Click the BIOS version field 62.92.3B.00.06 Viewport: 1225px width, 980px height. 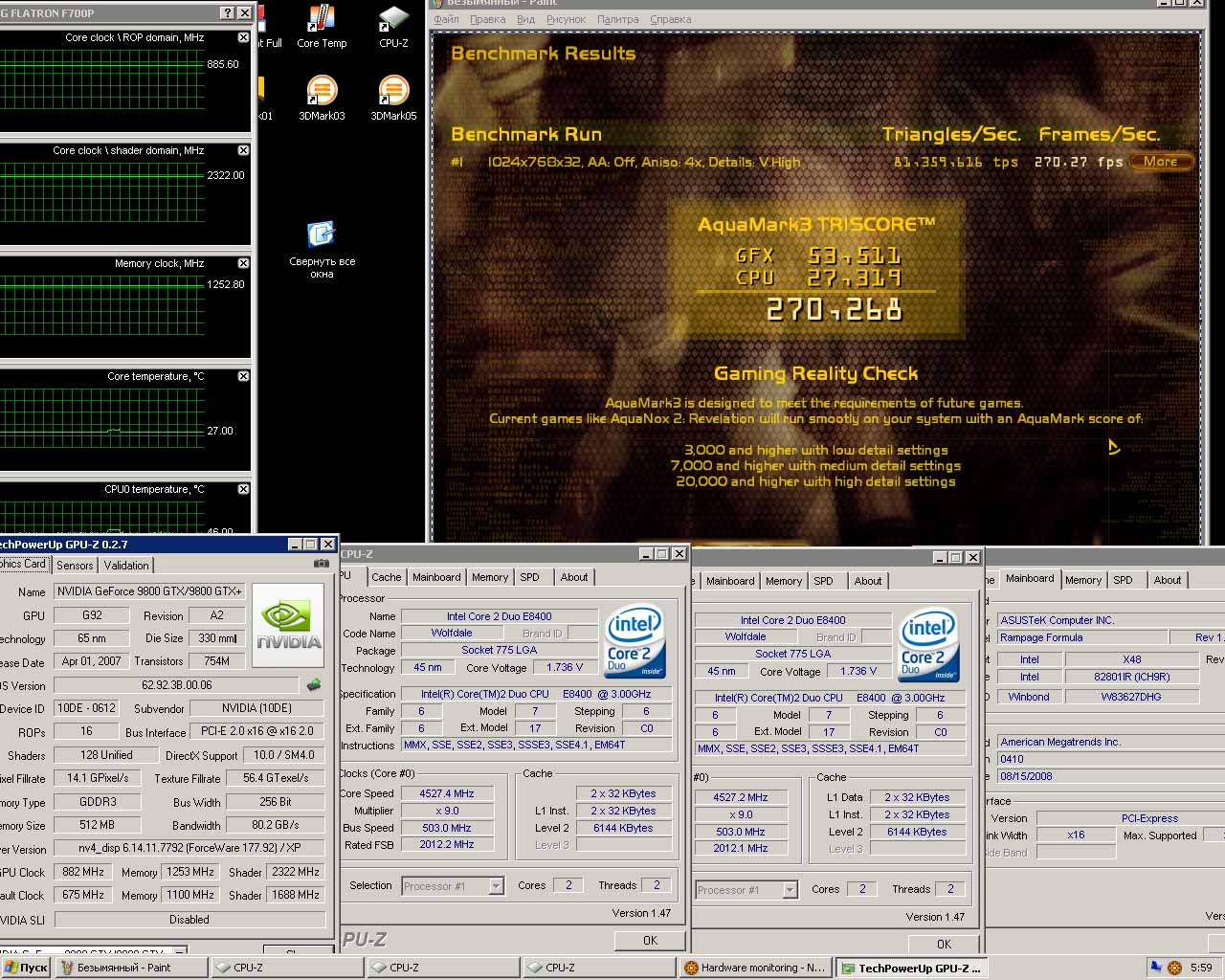[x=177, y=685]
